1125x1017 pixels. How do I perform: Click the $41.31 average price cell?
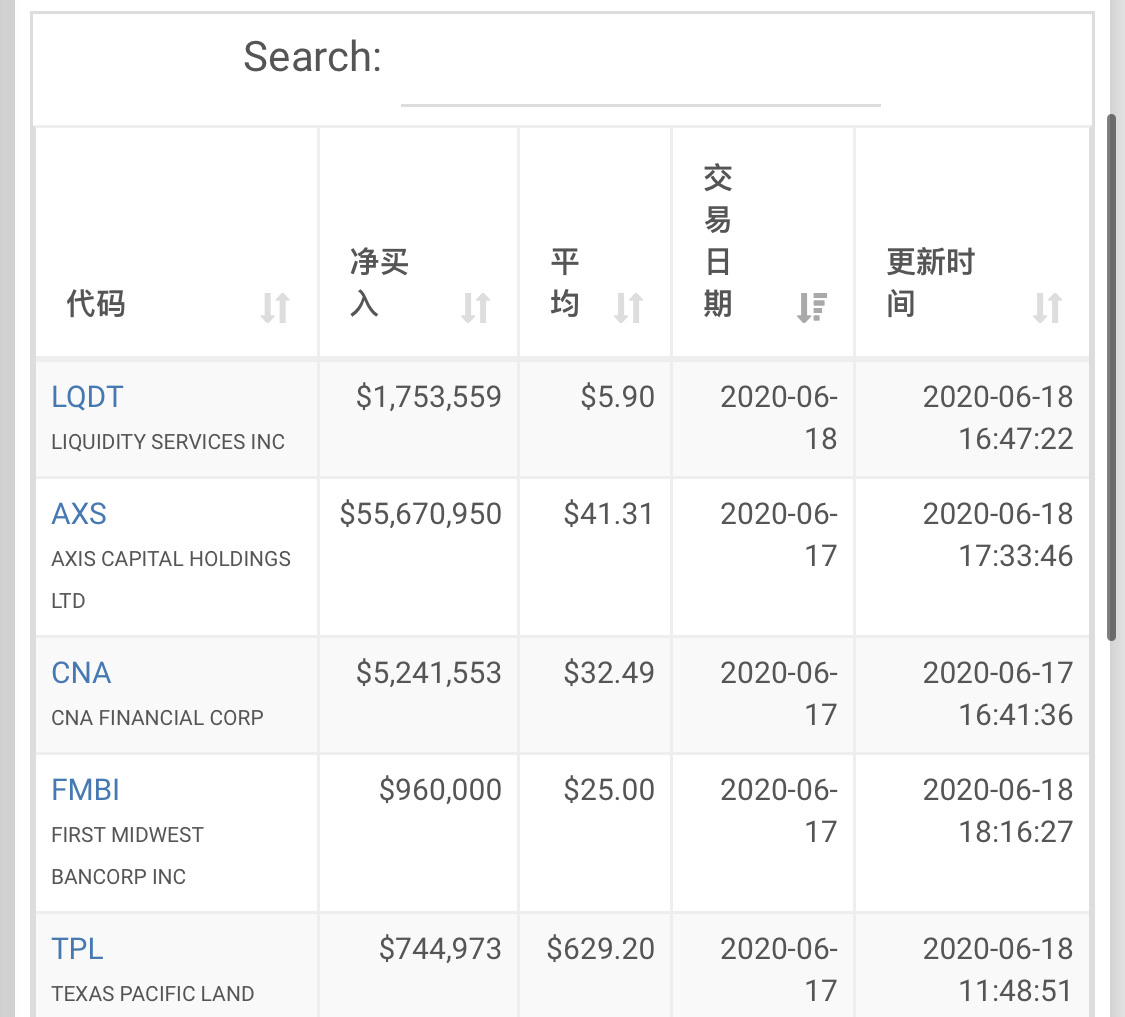609,514
